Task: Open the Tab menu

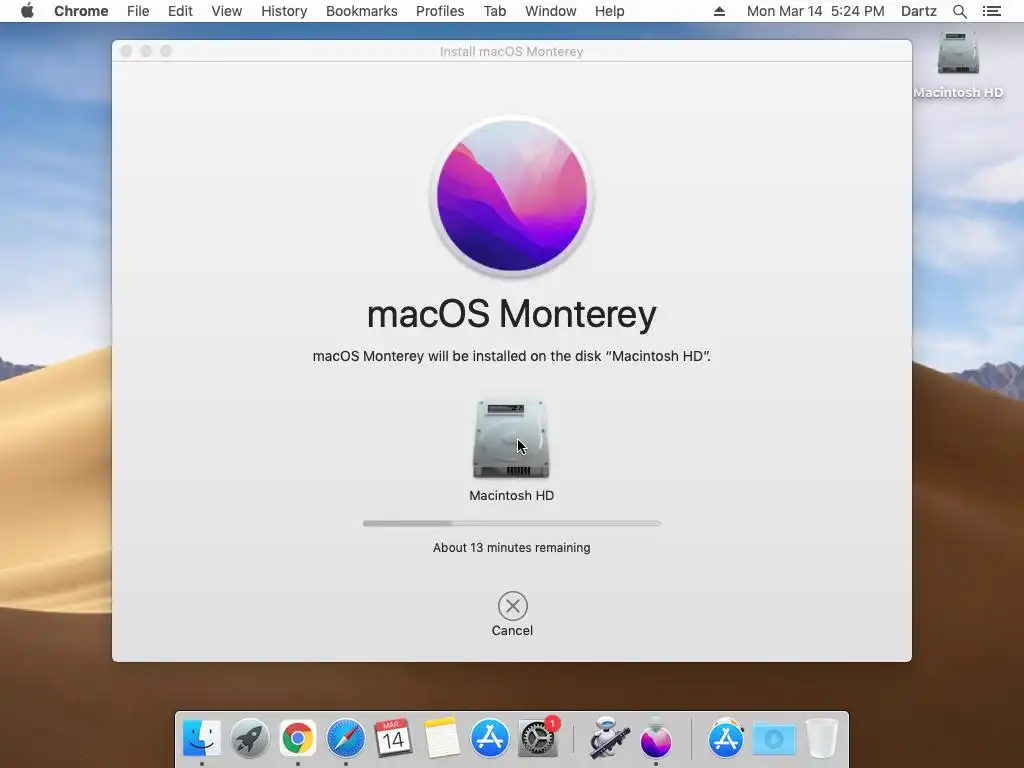Action: (x=495, y=11)
